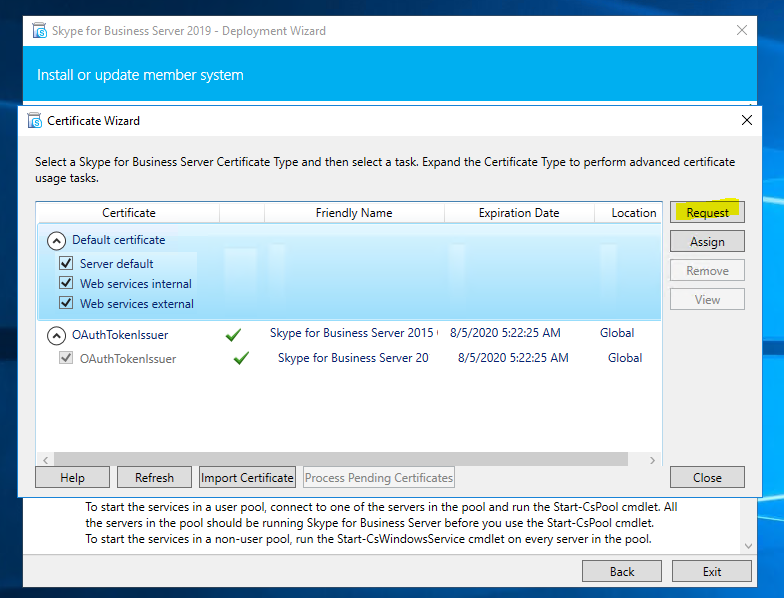Refresh the certificate list
This screenshot has width=784, height=598.
pyautogui.click(x=154, y=477)
